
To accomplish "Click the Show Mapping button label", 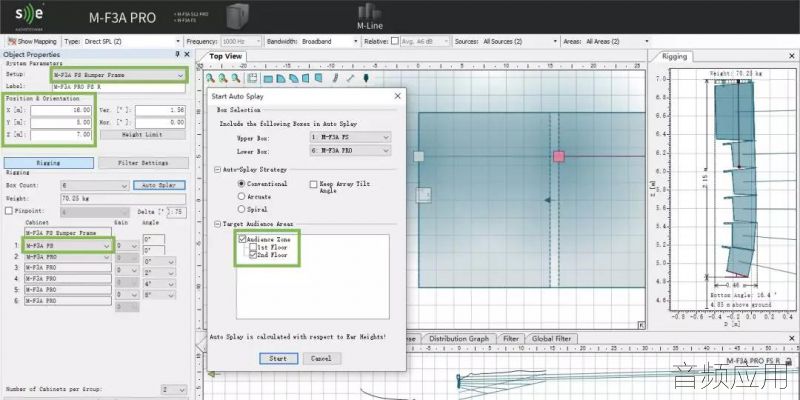I will click(37, 41).
